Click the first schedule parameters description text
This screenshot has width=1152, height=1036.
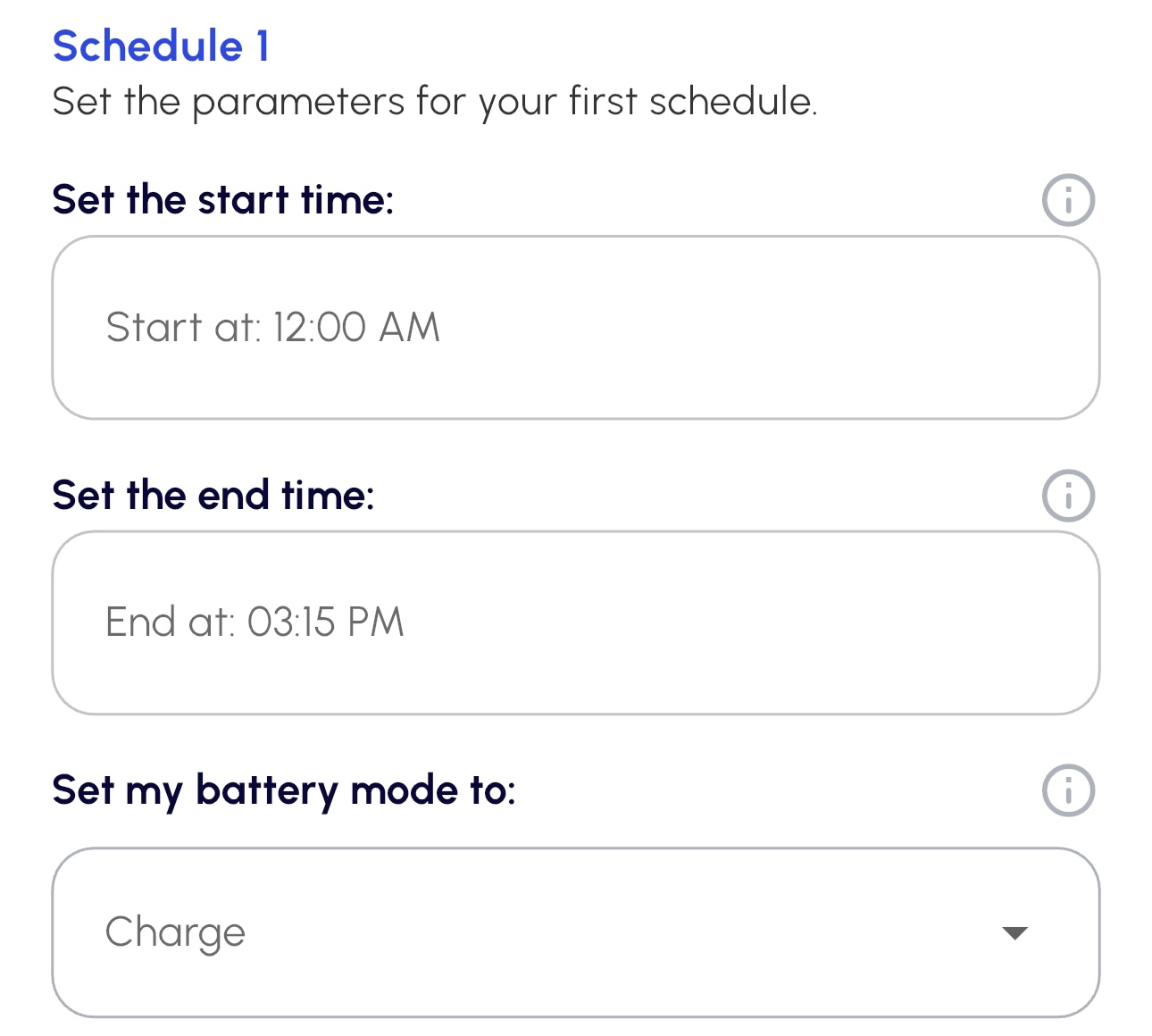(434, 102)
